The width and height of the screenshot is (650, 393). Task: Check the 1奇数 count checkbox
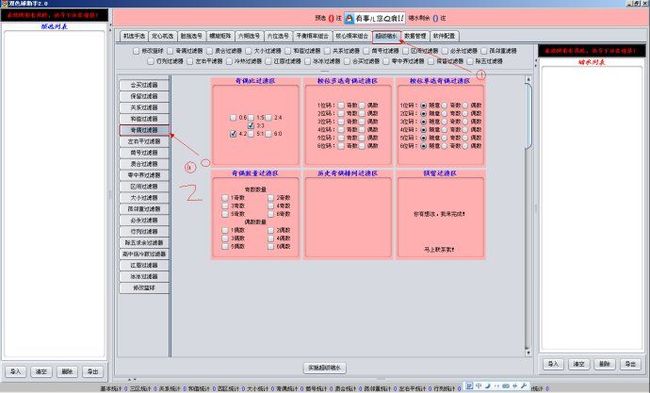click(x=225, y=198)
